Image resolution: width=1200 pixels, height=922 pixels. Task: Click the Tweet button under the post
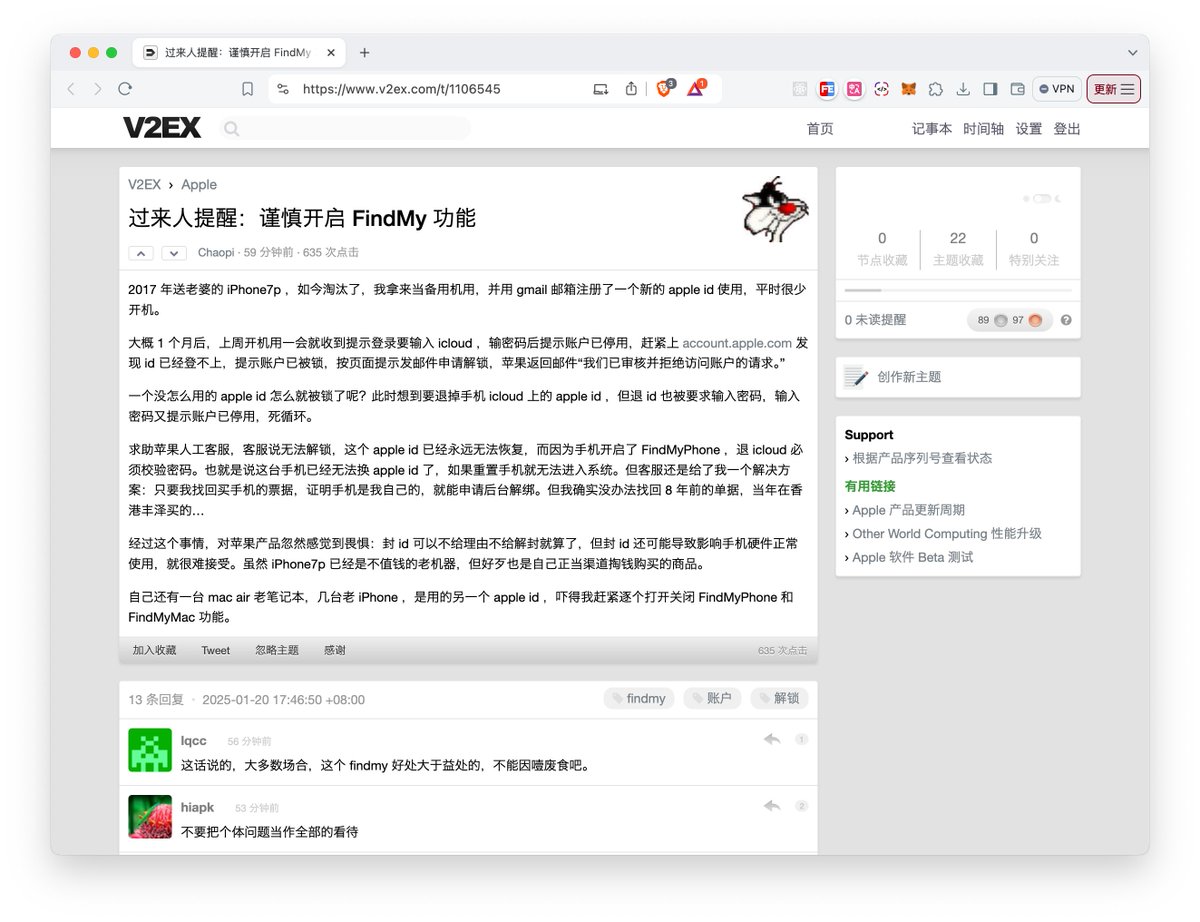pyautogui.click(x=216, y=650)
